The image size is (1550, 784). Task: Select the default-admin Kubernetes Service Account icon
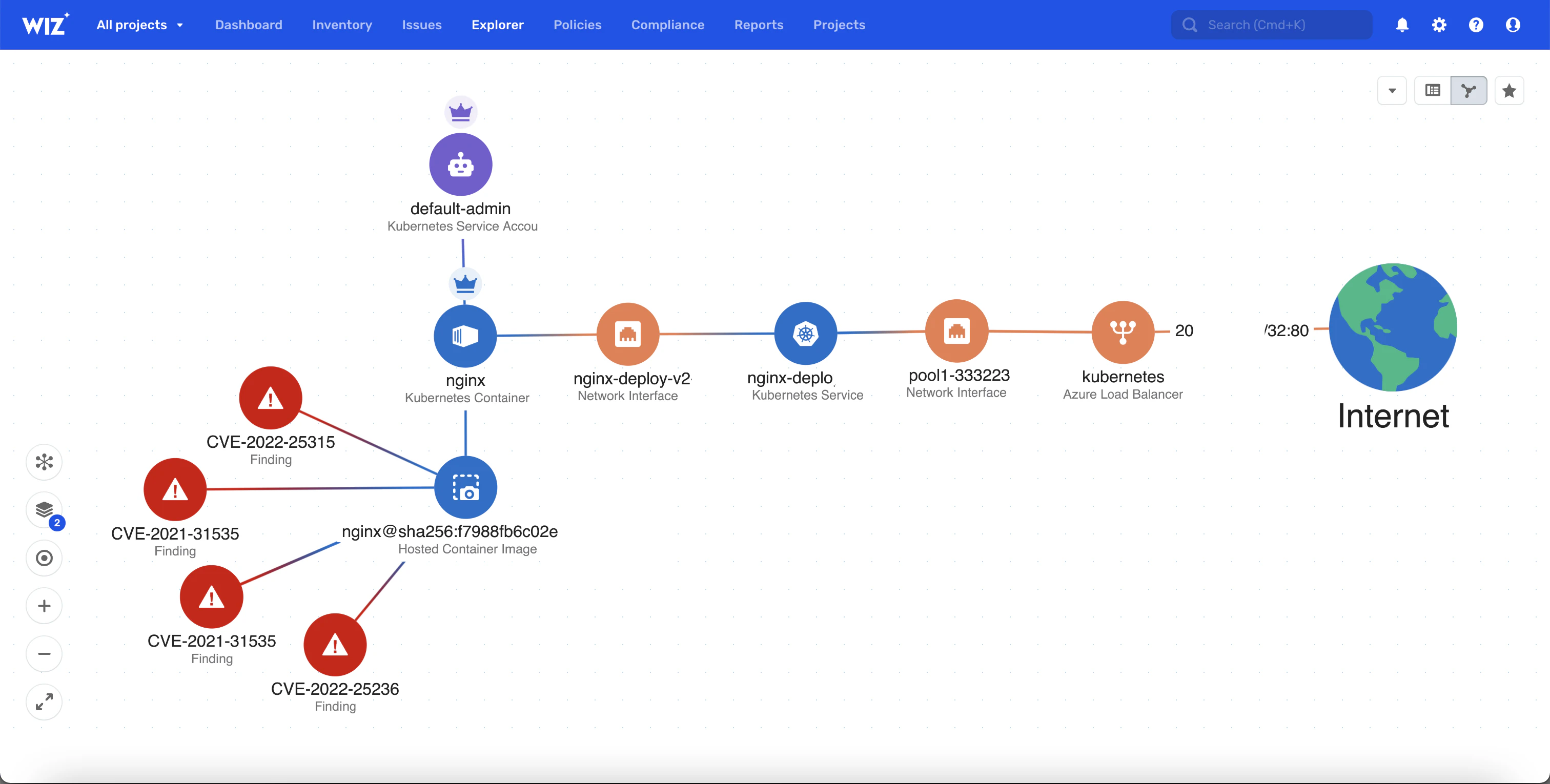[461, 165]
